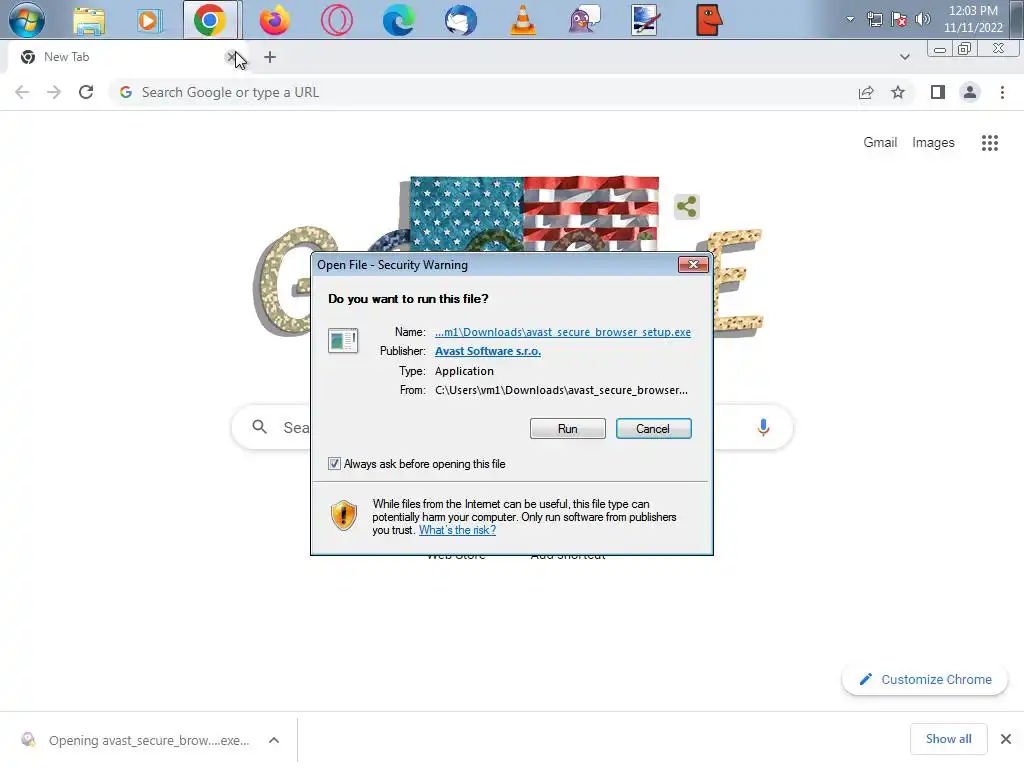Launch VLC media player from taskbar

point(522,20)
